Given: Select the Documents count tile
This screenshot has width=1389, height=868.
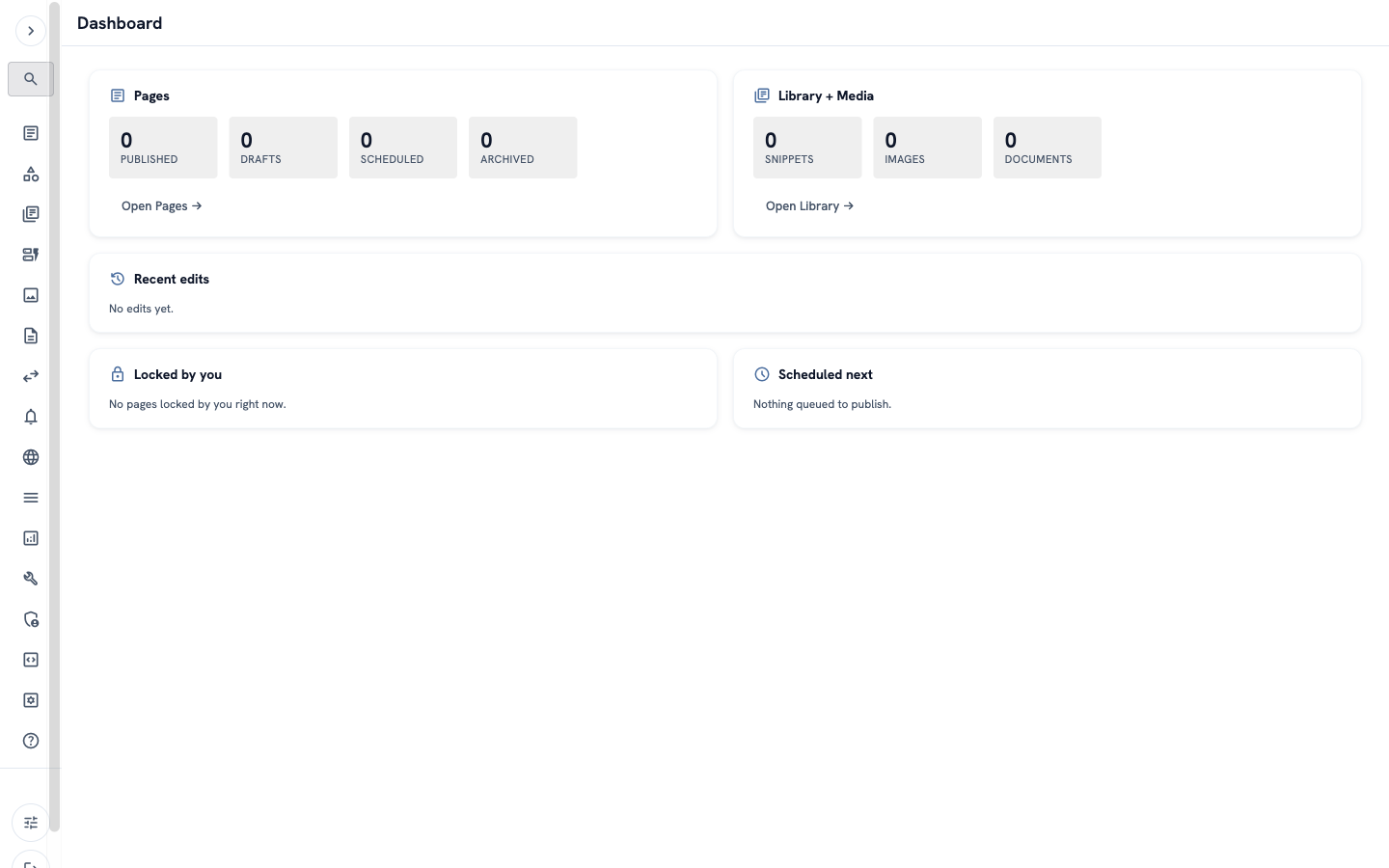Looking at the screenshot, I should (1048, 148).
